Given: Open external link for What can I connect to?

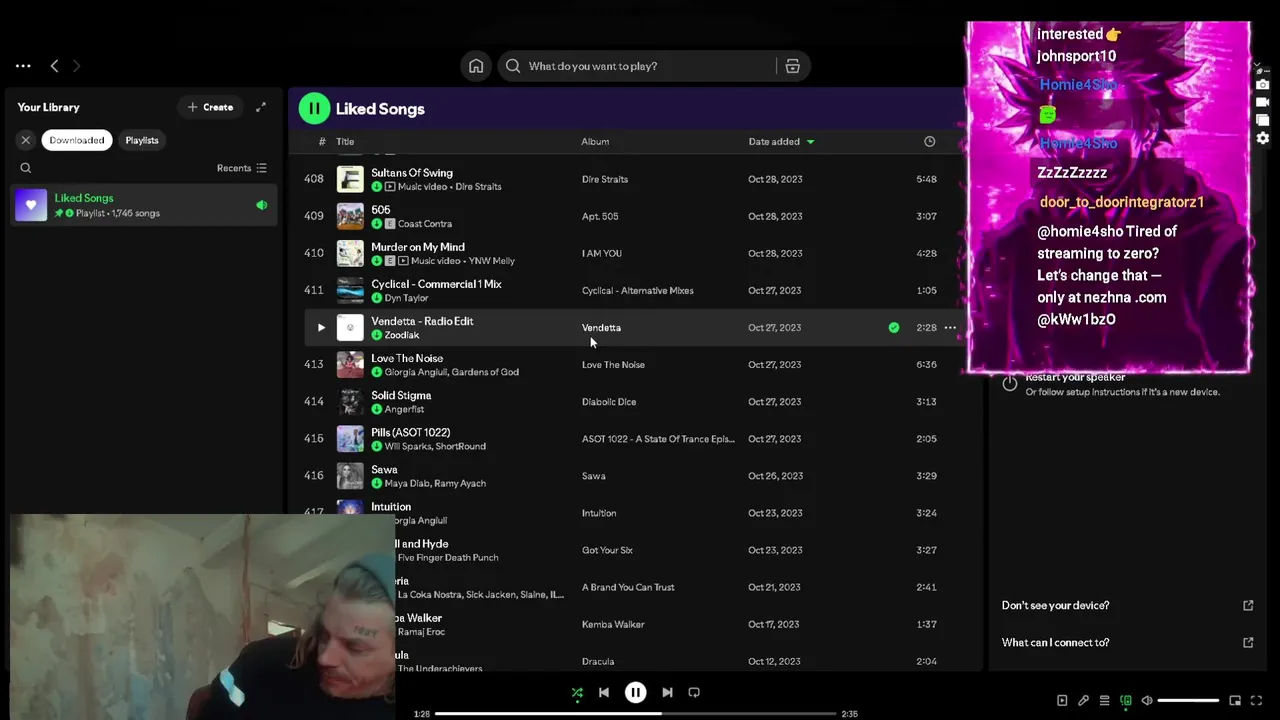Looking at the screenshot, I should [x=1248, y=642].
